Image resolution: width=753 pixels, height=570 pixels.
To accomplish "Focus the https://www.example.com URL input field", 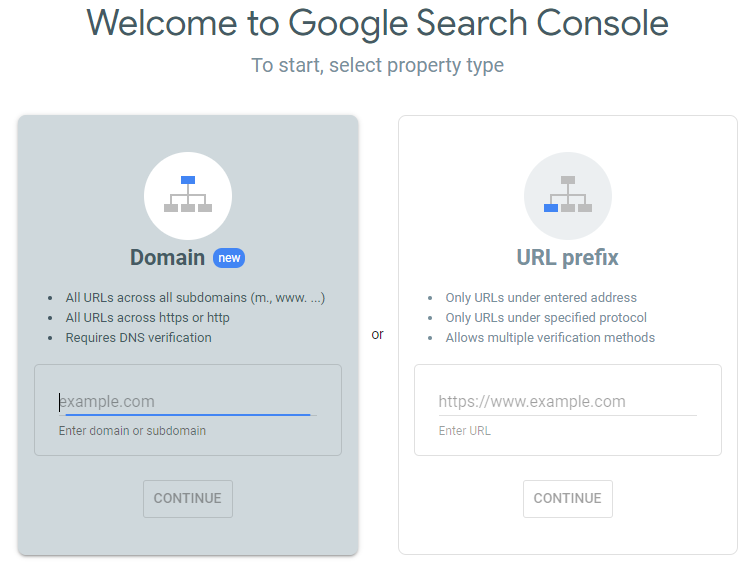I will pyautogui.click(x=567, y=401).
